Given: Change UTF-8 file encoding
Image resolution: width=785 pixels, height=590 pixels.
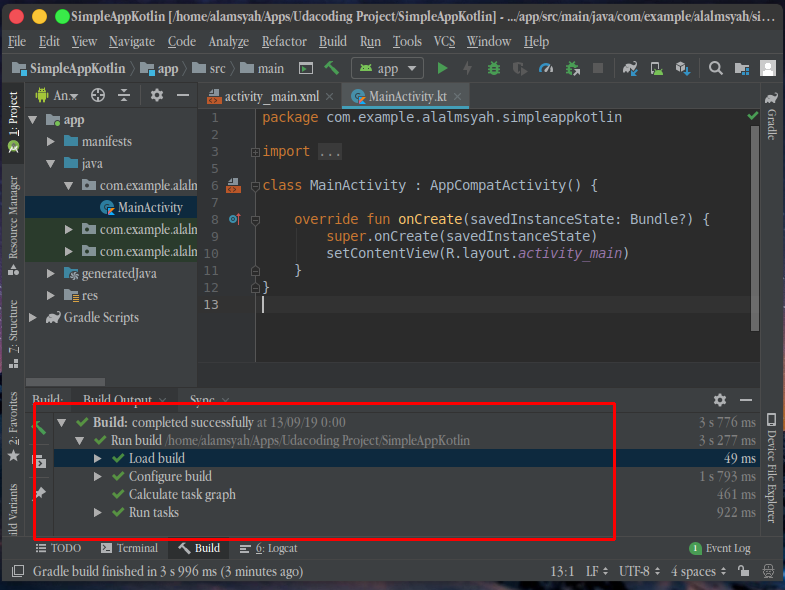Looking at the screenshot, I should coord(639,571).
